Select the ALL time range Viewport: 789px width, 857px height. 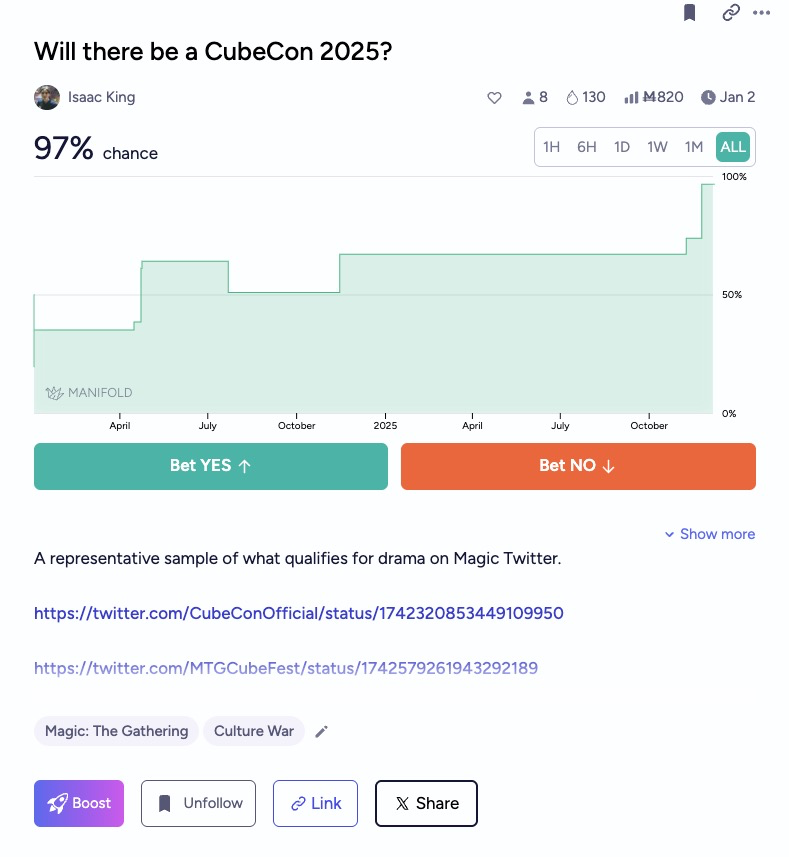point(733,147)
